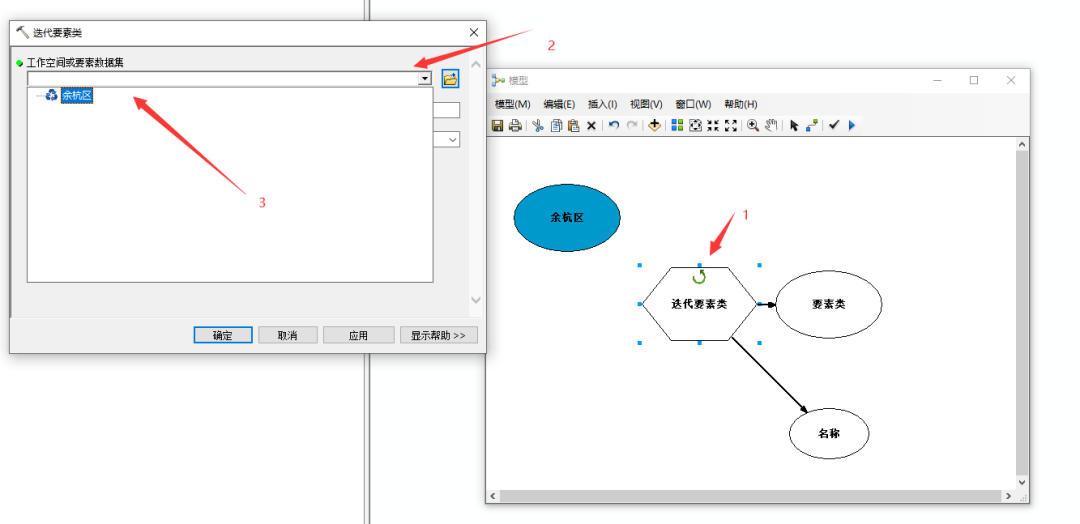Viewport: 1080px width, 524px height.
Task: Click the model canvas horizontal scrollbar
Action: click(749, 496)
